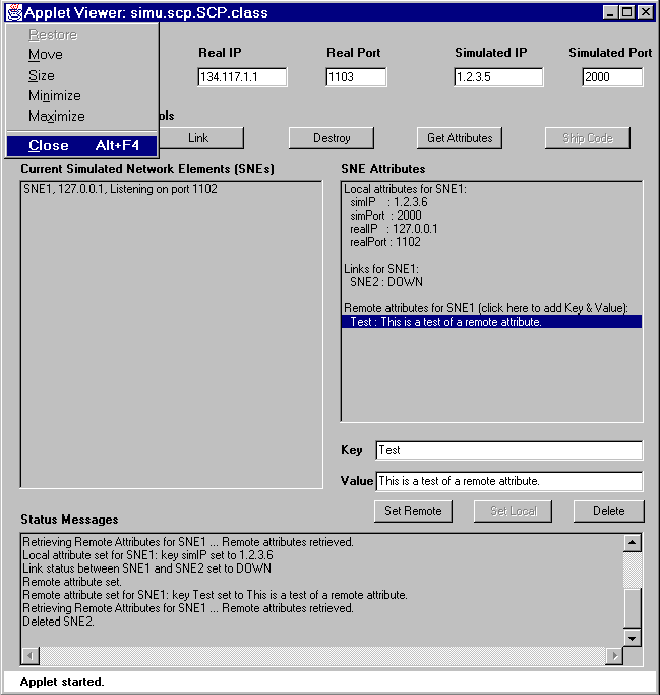Click the status messages scroll up arrow

pos(632,543)
